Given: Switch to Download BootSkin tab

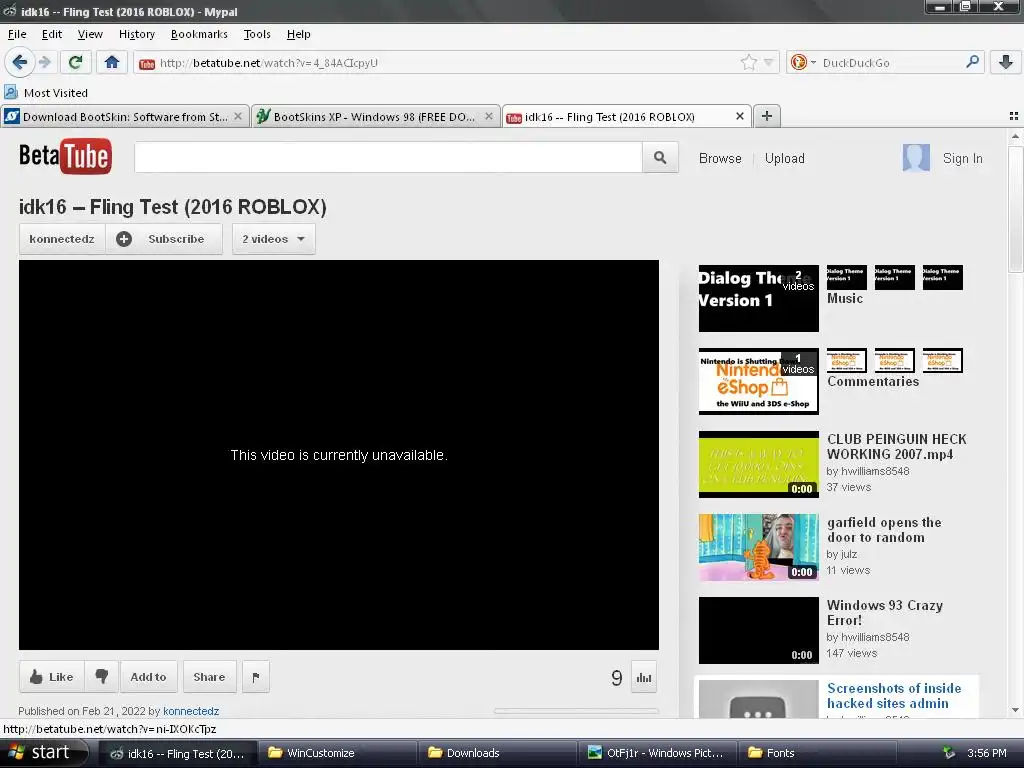Looking at the screenshot, I should tap(125, 116).
